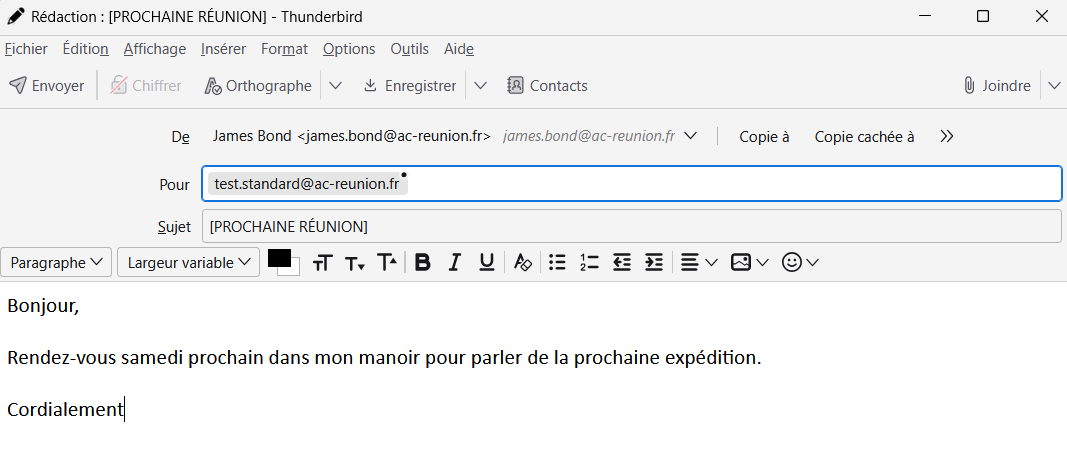Increase the paragraph indent
1067x458 pixels.
tap(654, 262)
